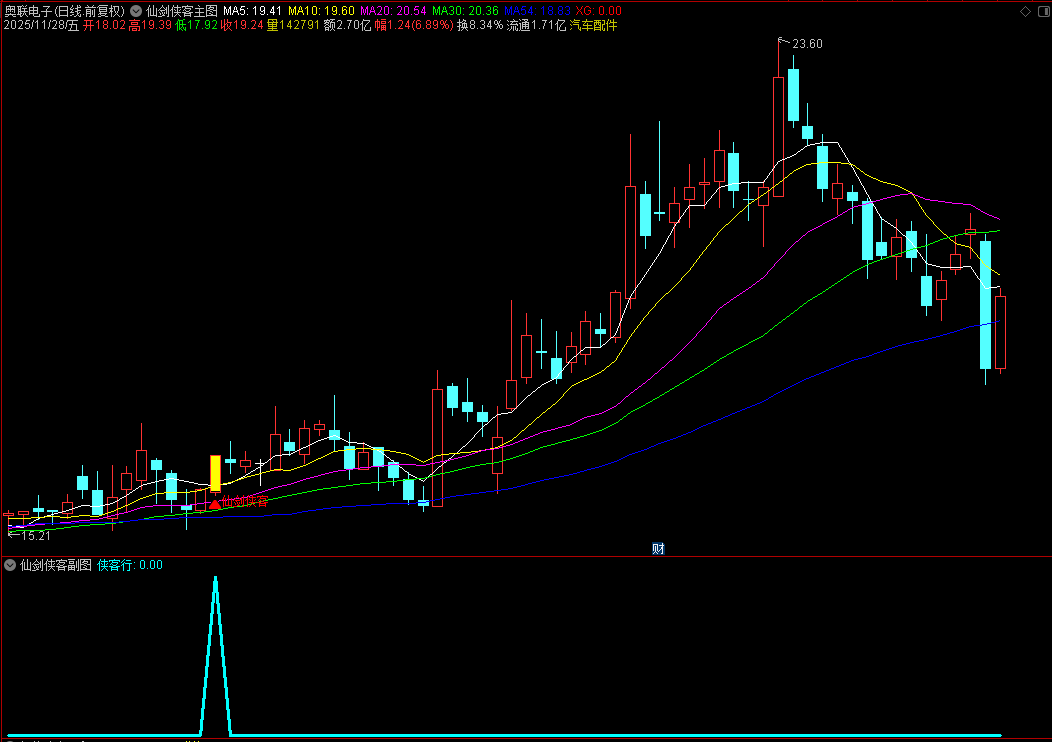Select the MA20: 20.54 legend
Image resolution: width=1052 pixels, height=742 pixels.
pos(393,11)
